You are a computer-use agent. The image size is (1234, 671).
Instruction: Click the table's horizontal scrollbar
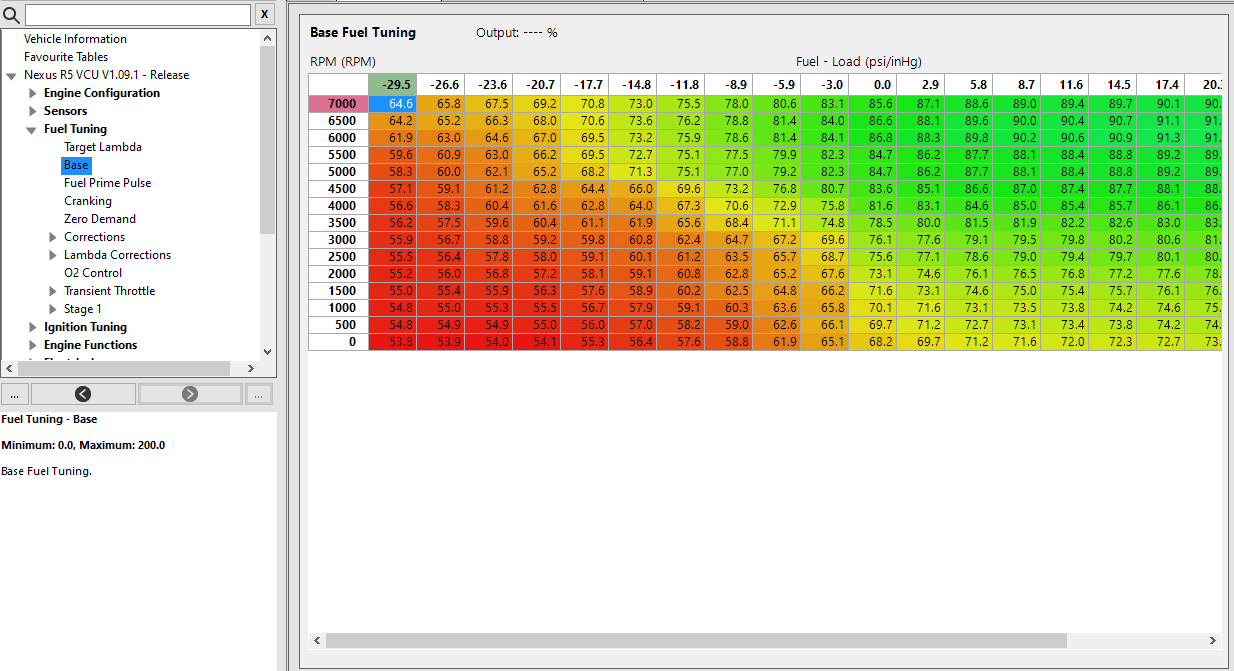tap(700, 640)
